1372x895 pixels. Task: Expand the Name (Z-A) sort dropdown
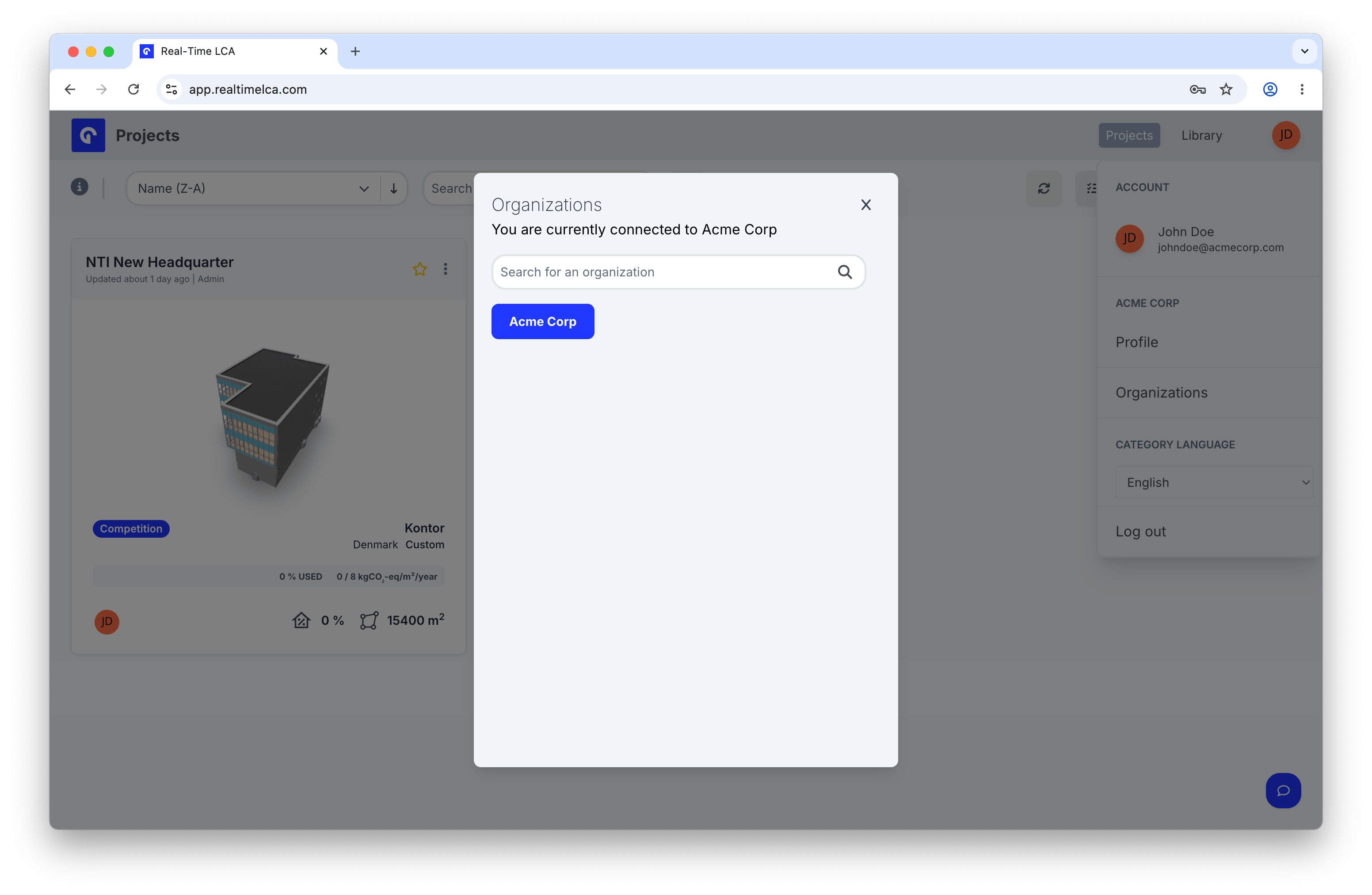click(253, 188)
